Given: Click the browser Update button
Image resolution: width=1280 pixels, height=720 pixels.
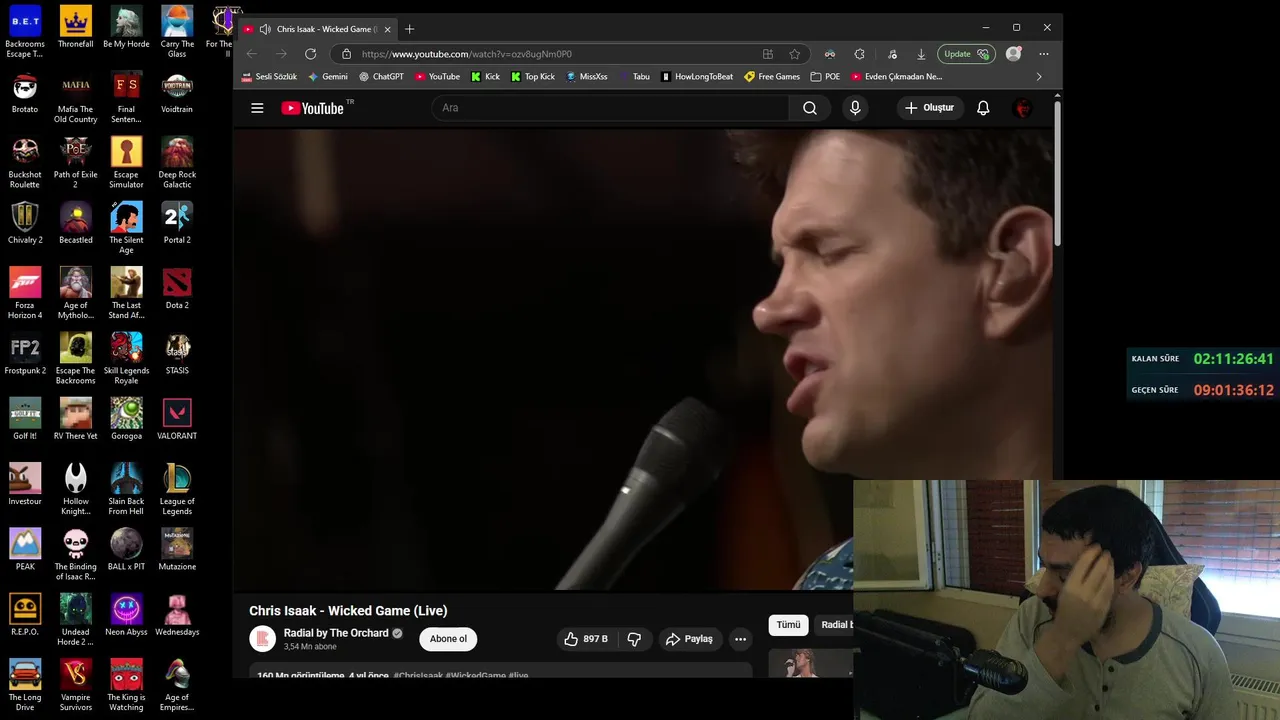Looking at the screenshot, I should pos(966,54).
